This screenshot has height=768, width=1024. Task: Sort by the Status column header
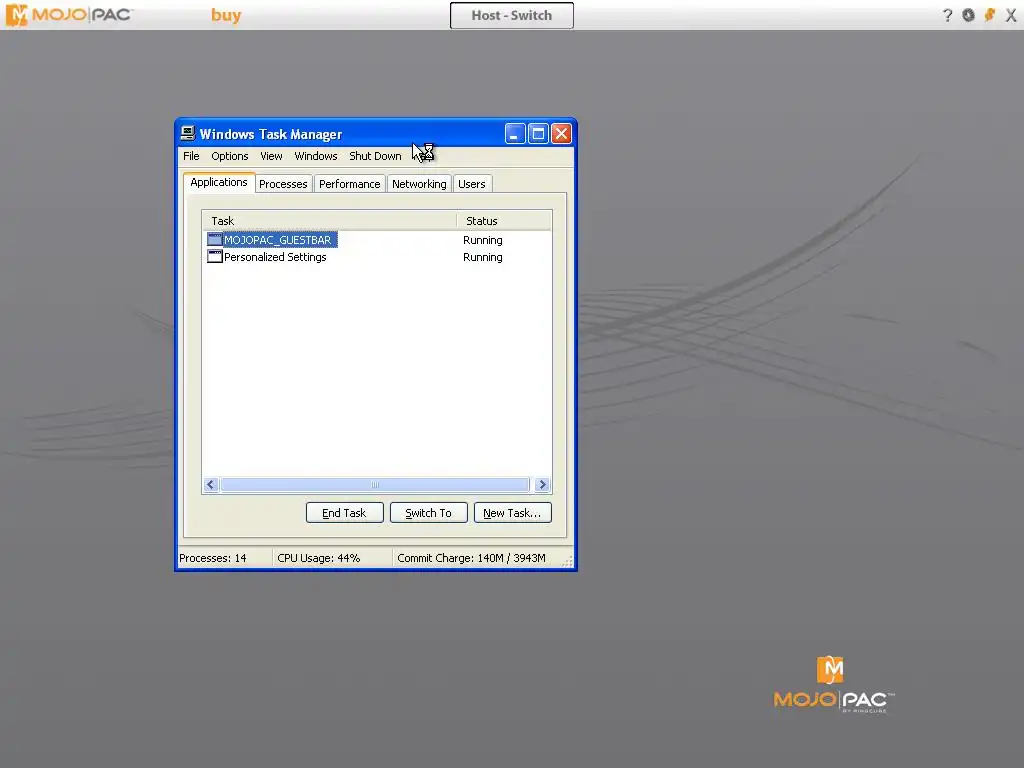[x=504, y=221]
